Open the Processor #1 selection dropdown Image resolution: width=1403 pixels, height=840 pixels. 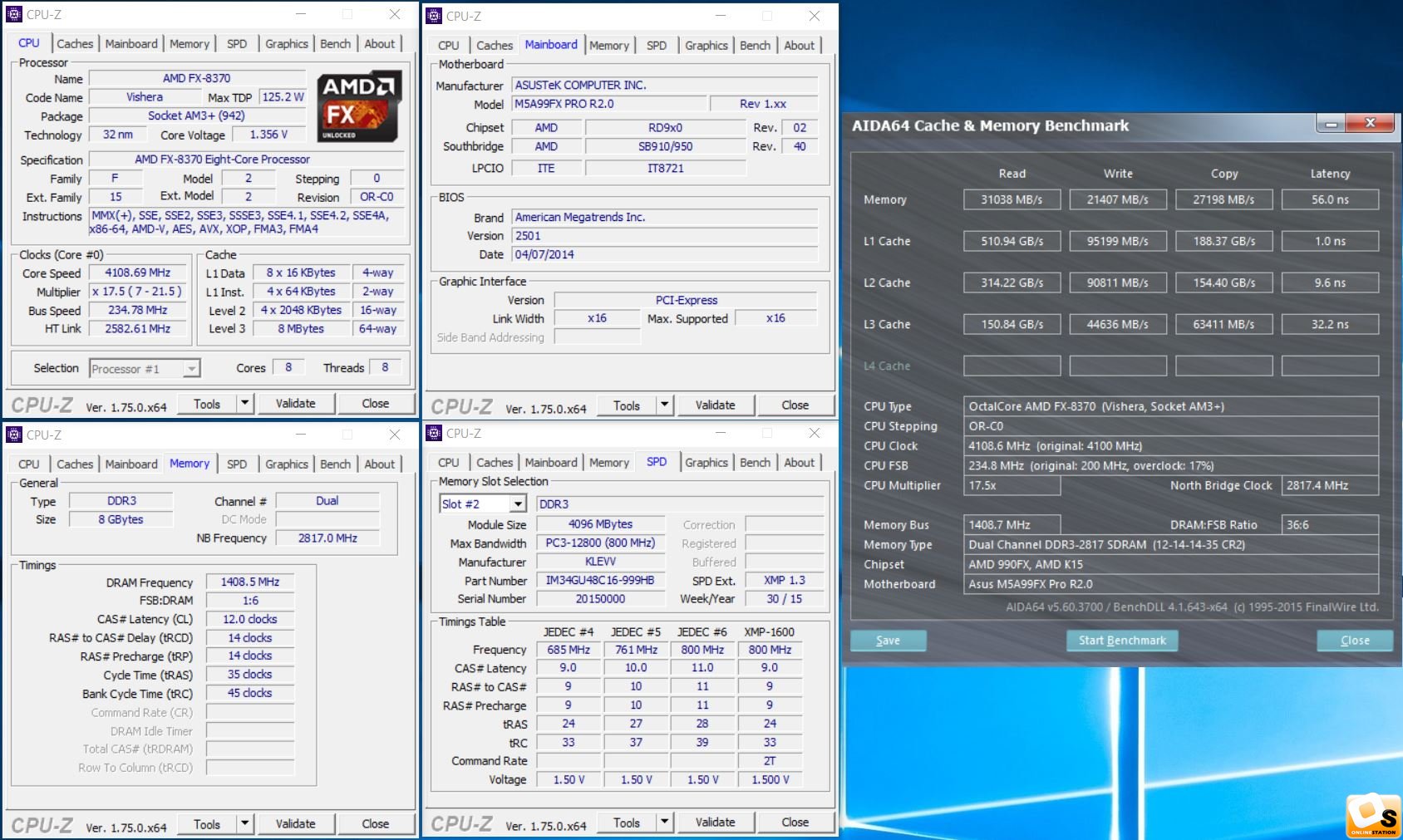click(x=192, y=368)
